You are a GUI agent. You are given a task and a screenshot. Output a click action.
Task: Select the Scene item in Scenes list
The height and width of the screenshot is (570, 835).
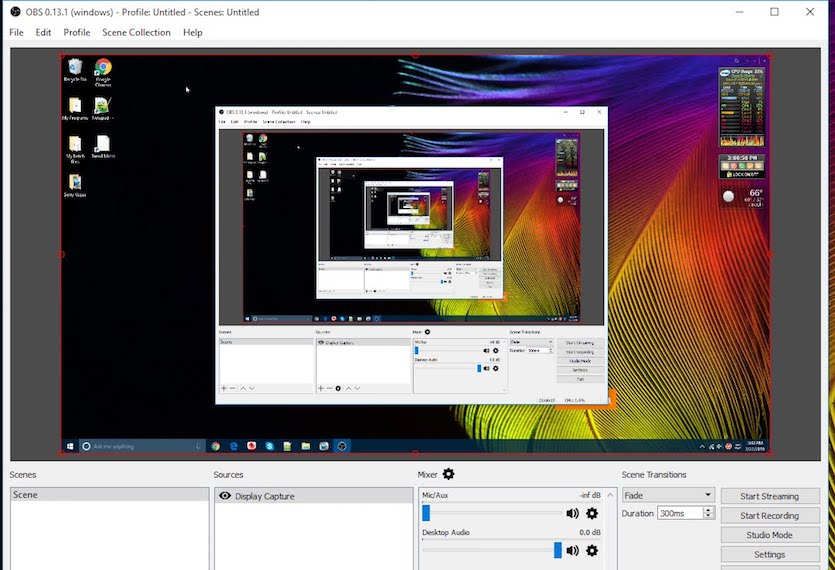pyautogui.click(x=110, y=494)
